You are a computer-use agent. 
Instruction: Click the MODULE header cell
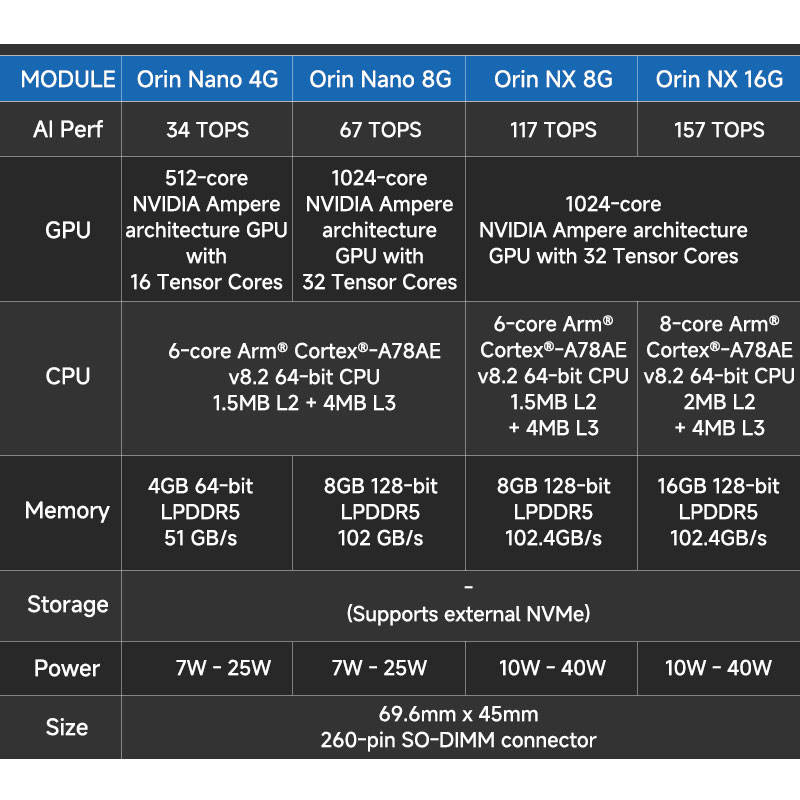tap(60, 79)
